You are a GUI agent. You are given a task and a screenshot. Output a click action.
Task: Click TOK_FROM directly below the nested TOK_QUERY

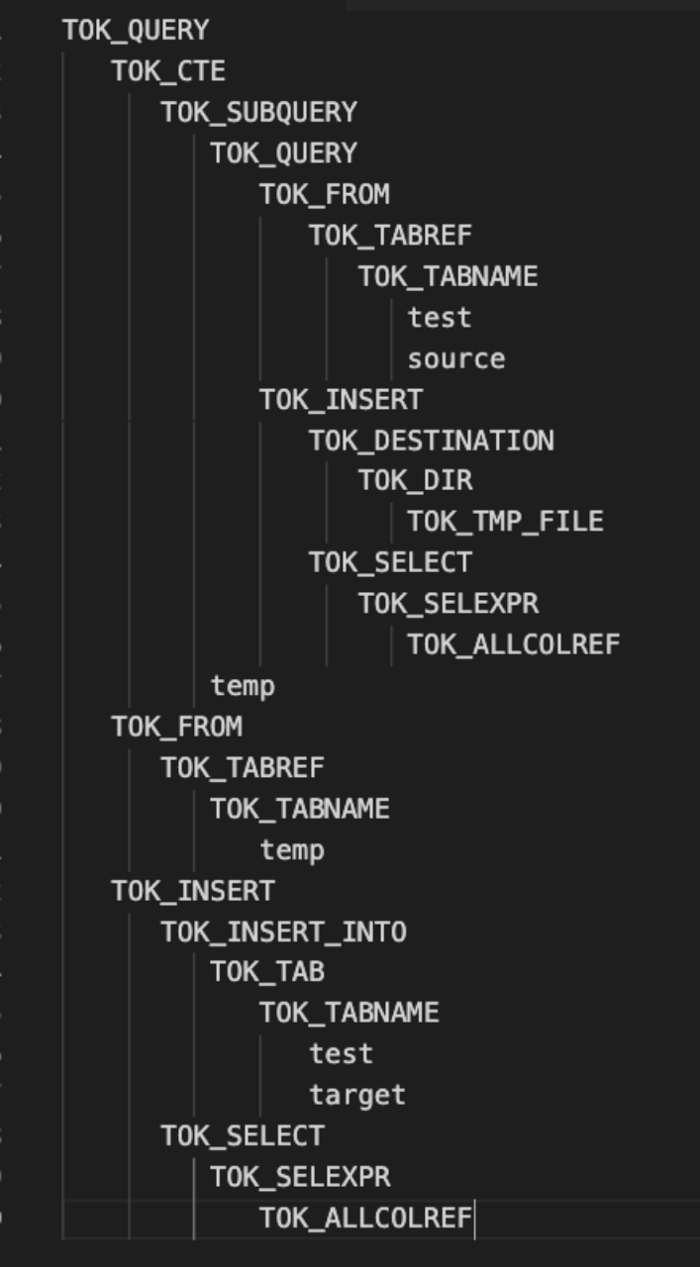click(x=324, y=194)
